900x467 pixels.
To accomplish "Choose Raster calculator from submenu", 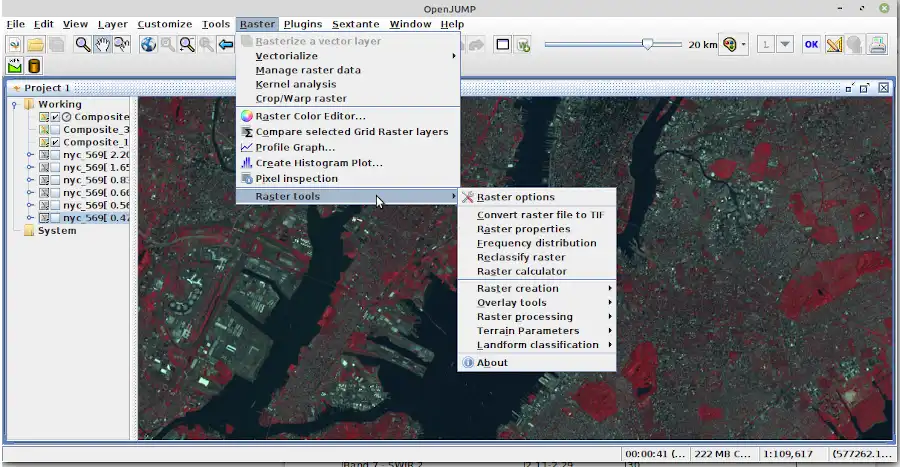I will [x=537, y=271].
